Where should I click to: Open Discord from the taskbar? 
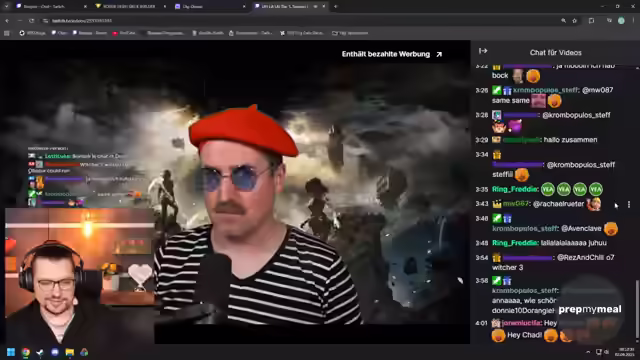tap(55, 352)
